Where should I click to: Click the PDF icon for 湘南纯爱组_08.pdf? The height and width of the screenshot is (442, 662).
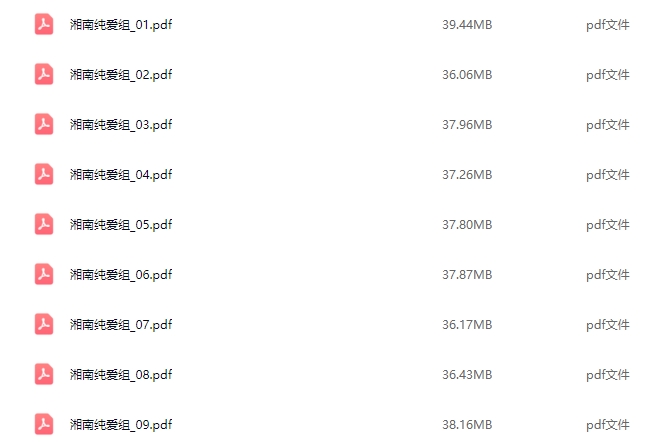click(44, 374)
